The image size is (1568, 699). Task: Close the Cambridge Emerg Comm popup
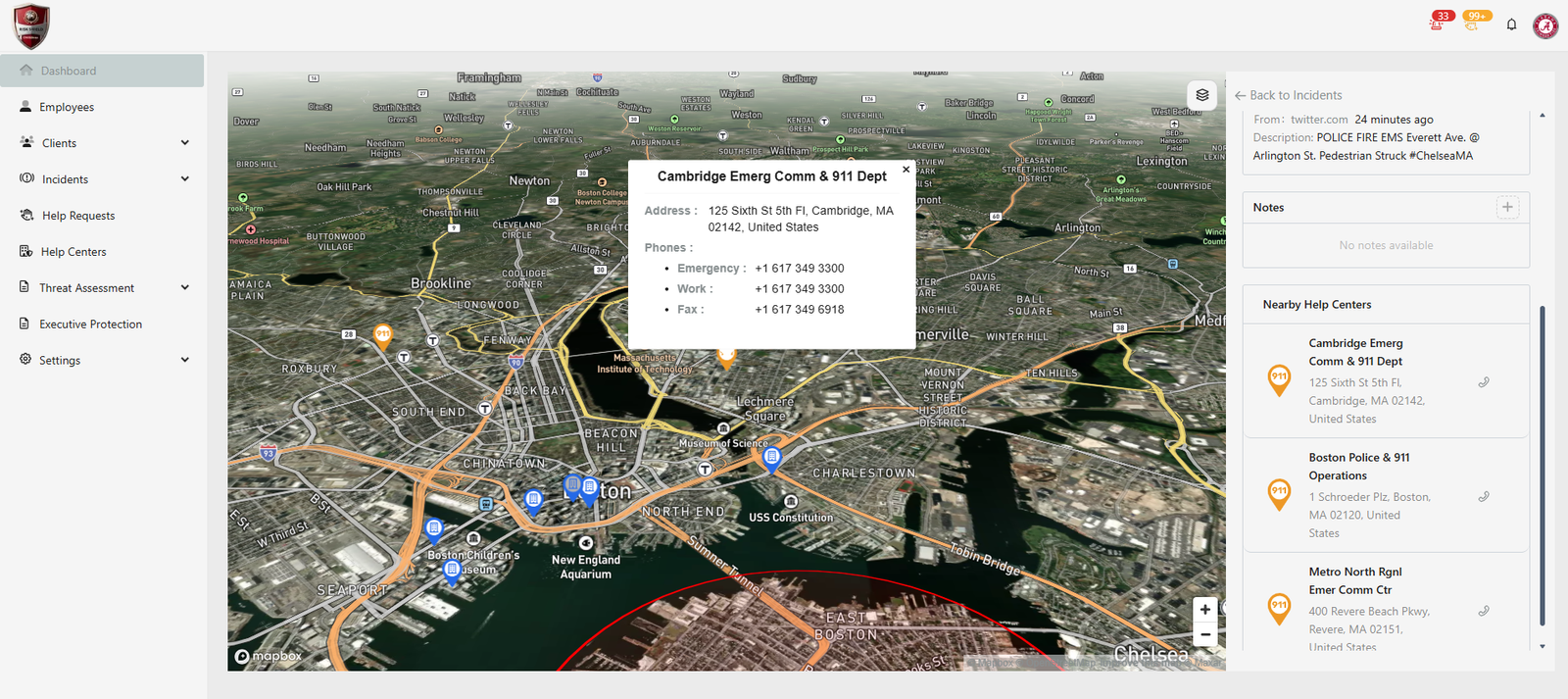(906, 170)
